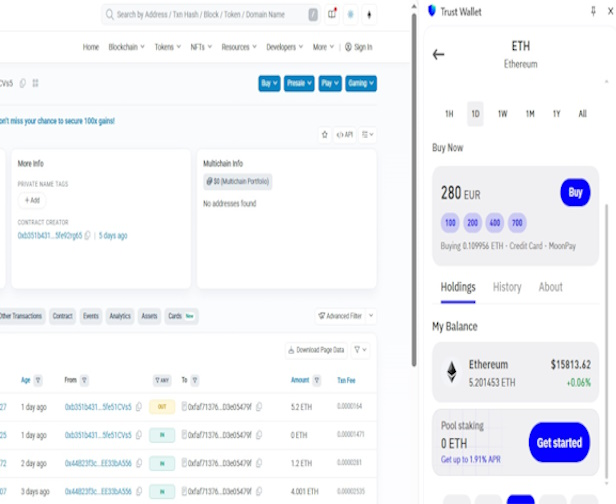Click the Ethereum network icon beside search
Screen dimensions: 616x504
(x=370, y=15)
